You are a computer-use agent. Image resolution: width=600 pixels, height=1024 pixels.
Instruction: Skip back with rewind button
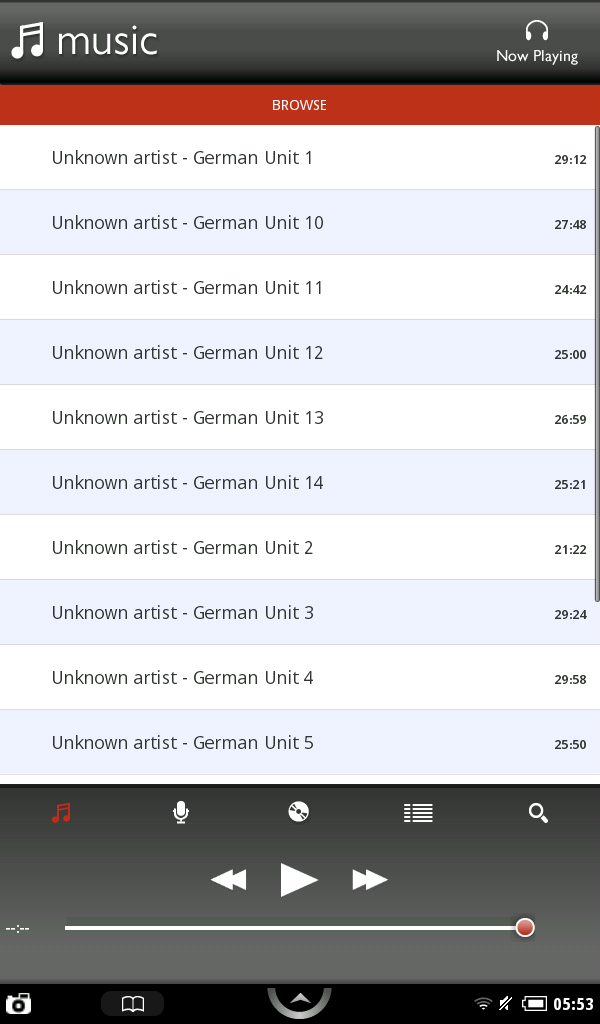tap(229, 880)
